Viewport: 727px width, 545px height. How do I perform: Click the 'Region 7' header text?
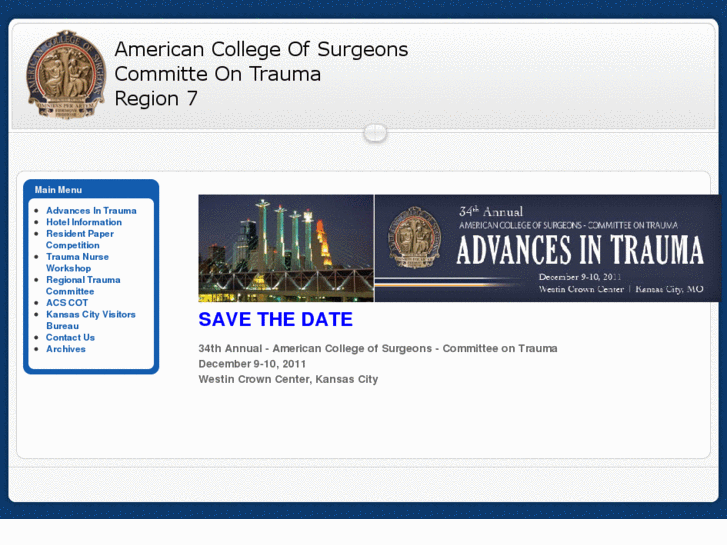click(156, 98)
